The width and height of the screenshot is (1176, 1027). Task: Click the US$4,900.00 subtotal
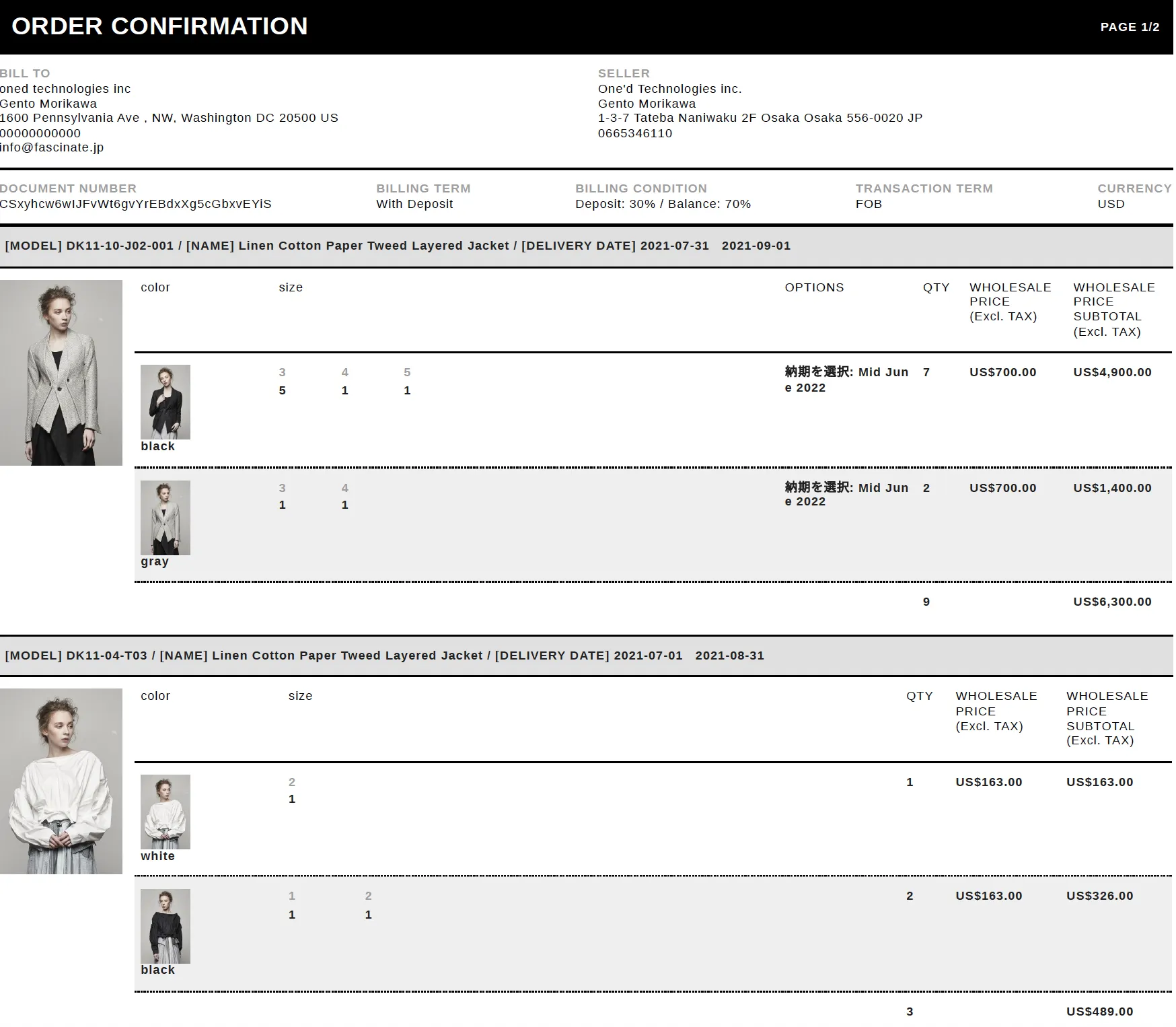coord(1113,372)
